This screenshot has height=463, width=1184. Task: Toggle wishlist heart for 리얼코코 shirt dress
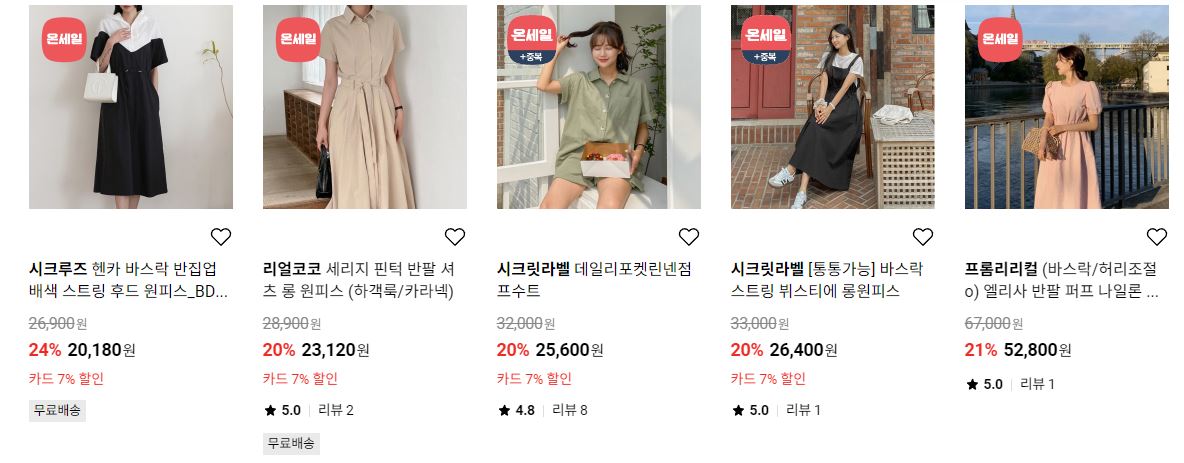tap(455, 236)
